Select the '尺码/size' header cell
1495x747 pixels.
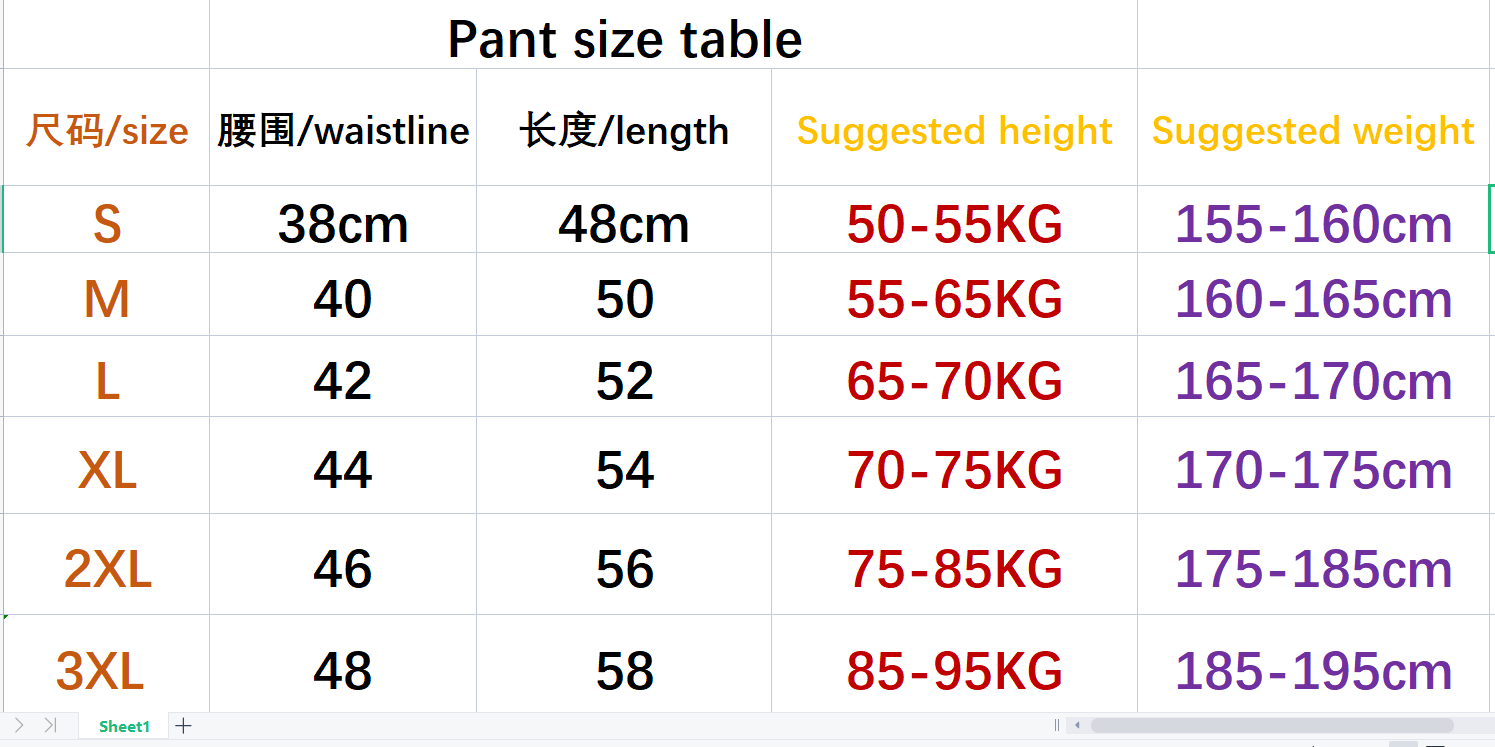coord(106,130)
